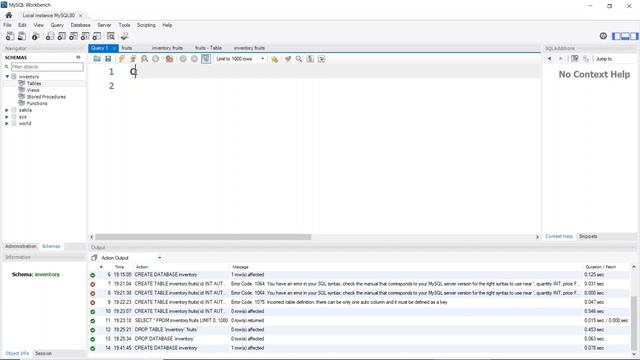The width and height of the screenshot is (640, 360).
Task: Open the Query menu
Action: click(57, 25)
